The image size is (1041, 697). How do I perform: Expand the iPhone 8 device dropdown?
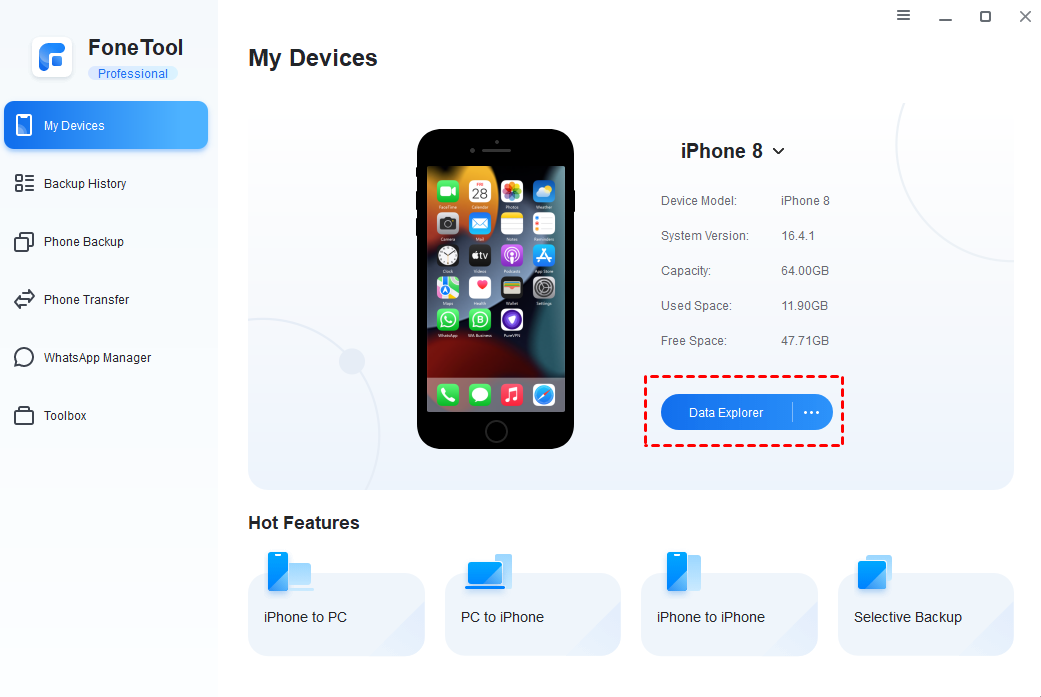pos(779,151)
